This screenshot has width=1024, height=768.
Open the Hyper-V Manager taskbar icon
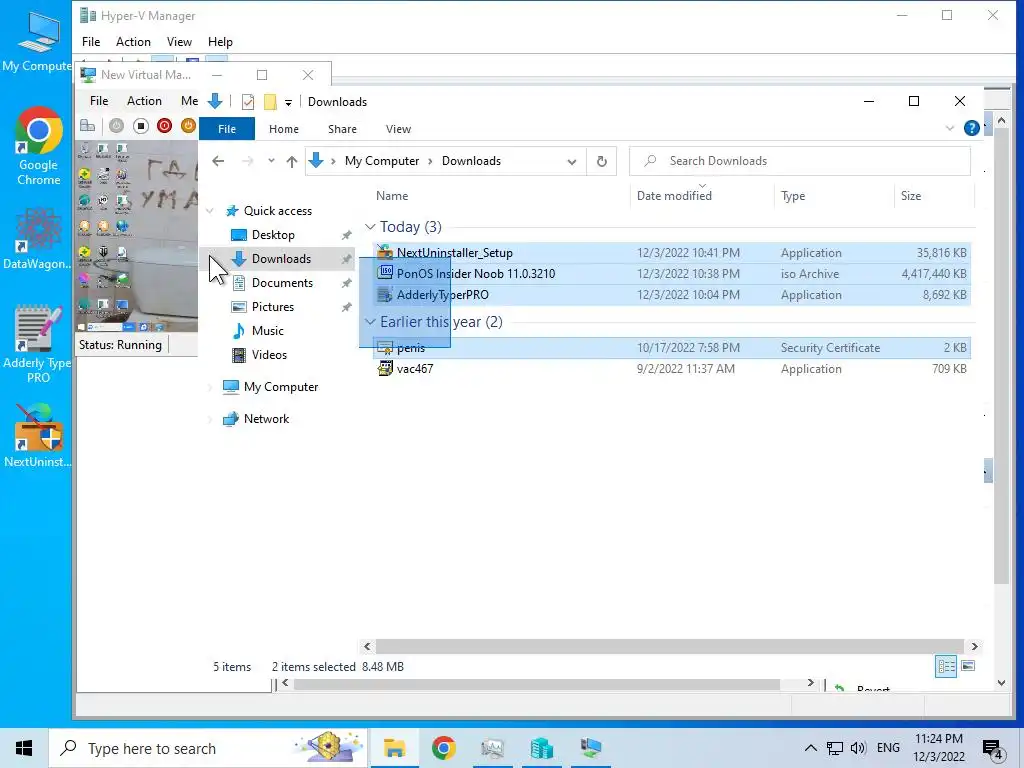pyautogui.click(x=541, y=748)
